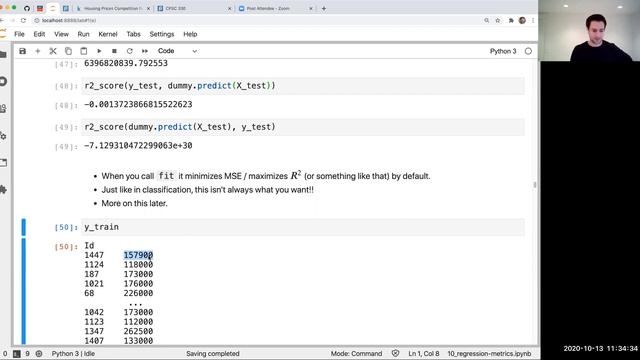Click 10_regression-metrics.ipynb in status bar
Image resolution: width=640 pixels, height=360 pixels.
(489, 353)
